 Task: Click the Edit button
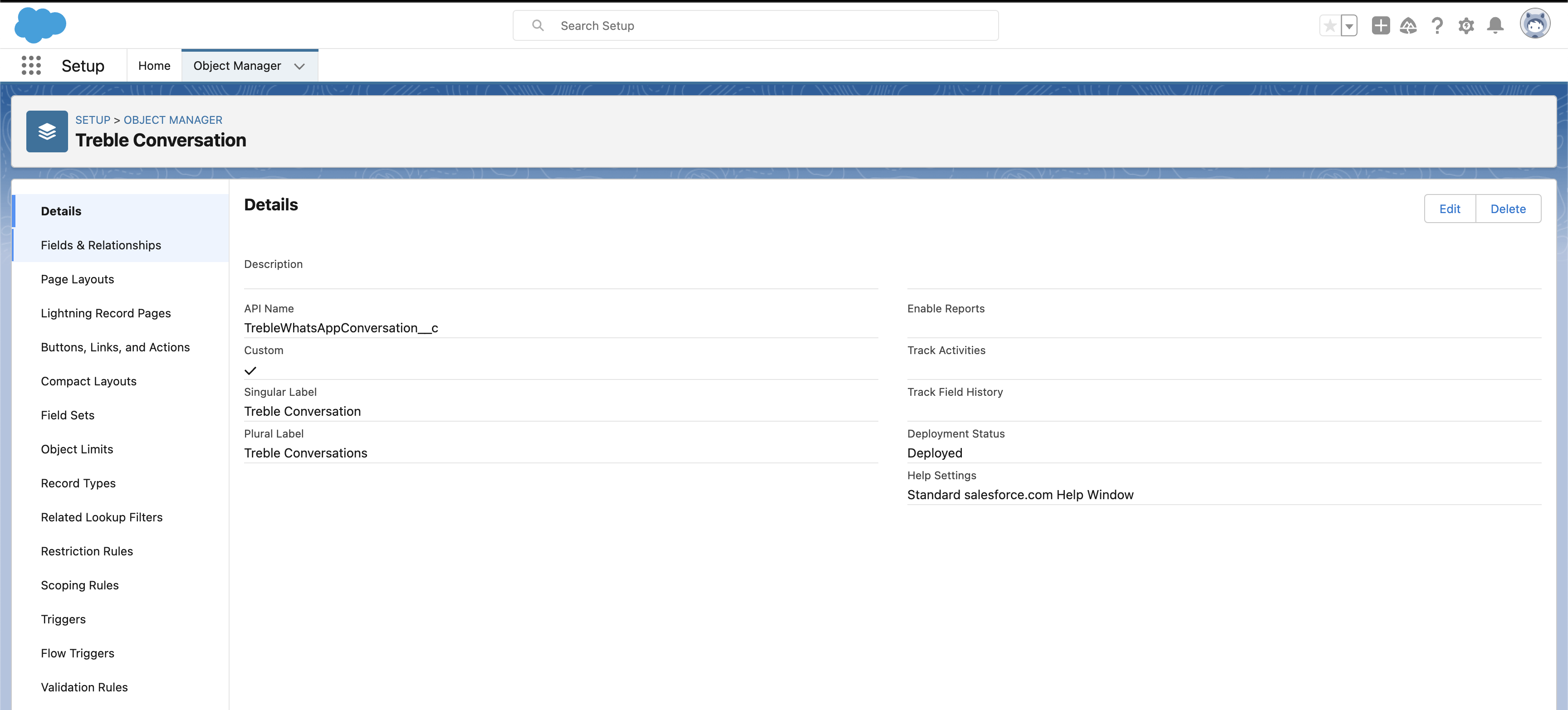1450,209
